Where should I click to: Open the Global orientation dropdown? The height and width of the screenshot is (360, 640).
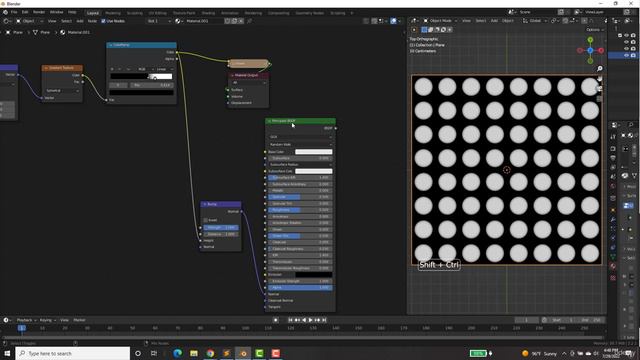(x=536, y=21)
